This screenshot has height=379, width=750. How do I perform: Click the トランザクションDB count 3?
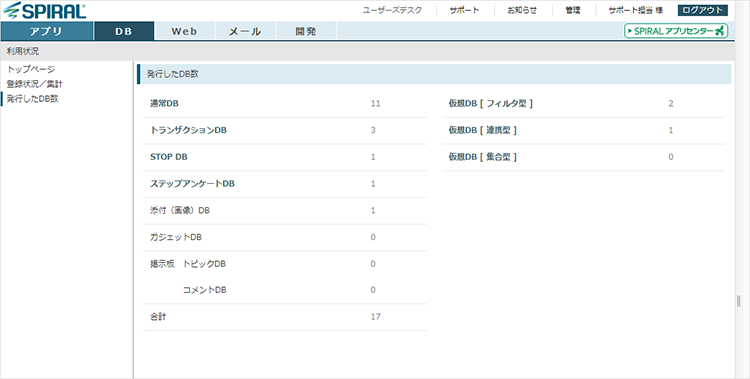coord(373,130)
